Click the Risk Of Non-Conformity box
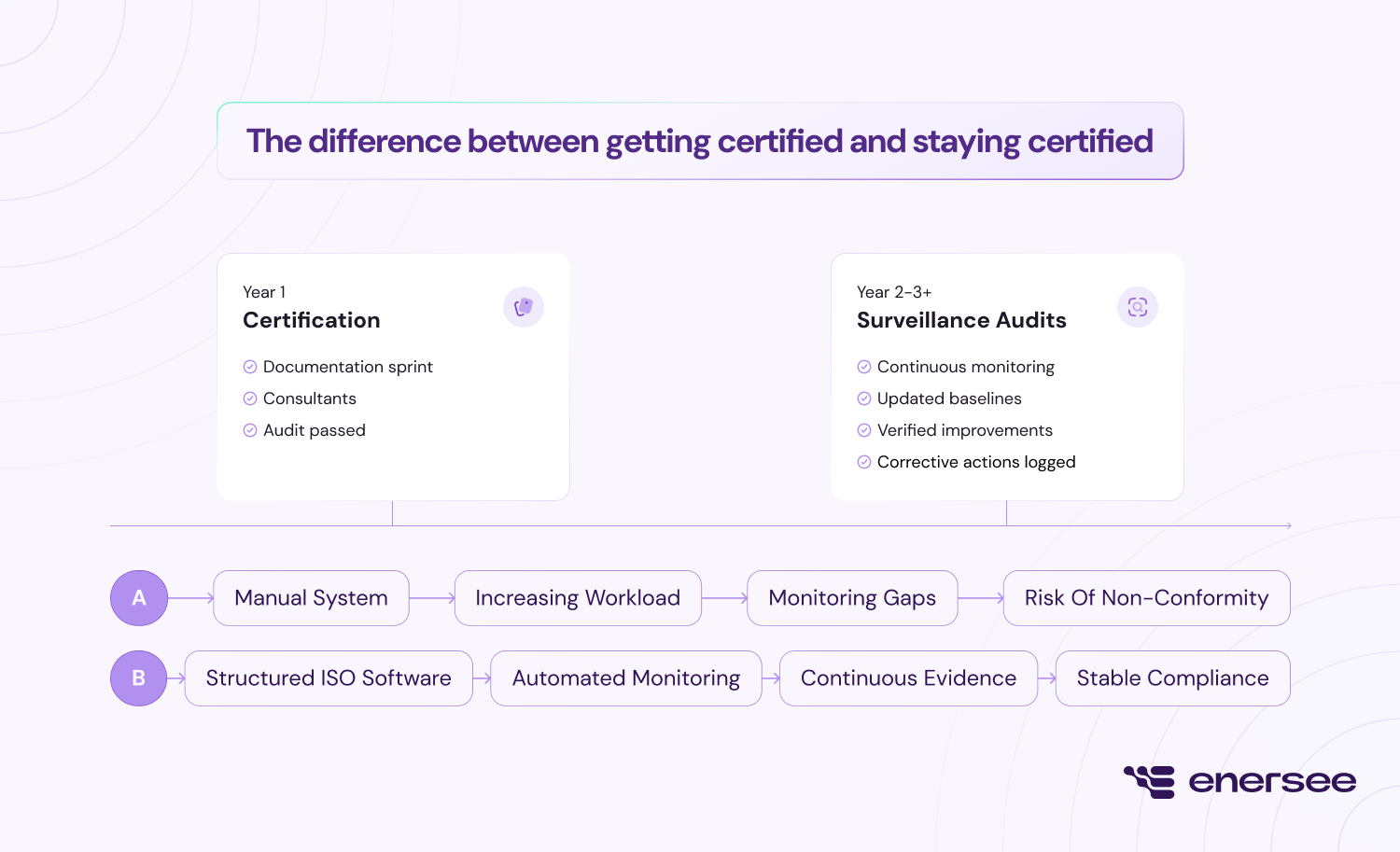The height and width of the screenshot is (852, 1400). coord(1146,598)
